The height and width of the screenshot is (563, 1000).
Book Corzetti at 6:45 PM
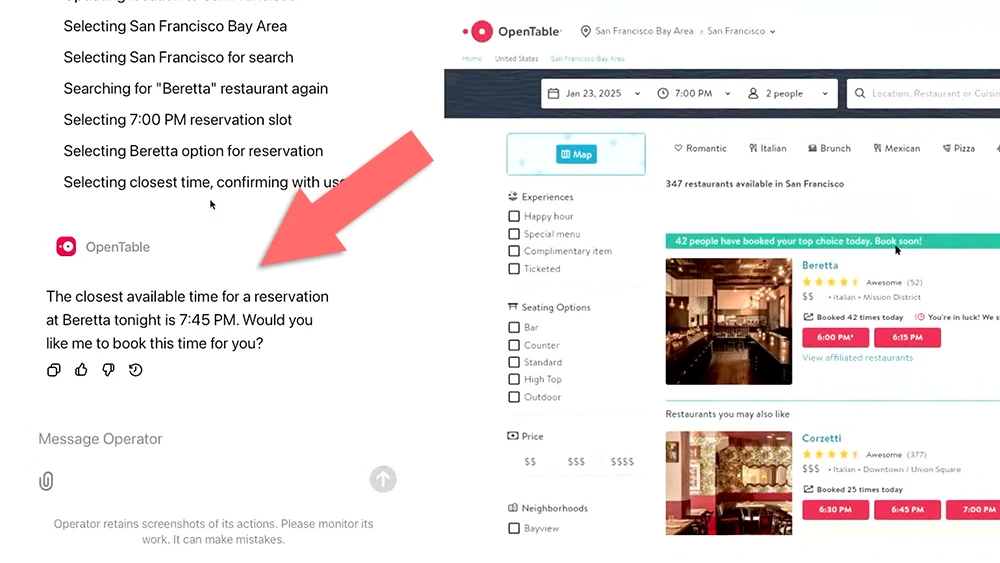pyautogui.click(x=908, y=510)
